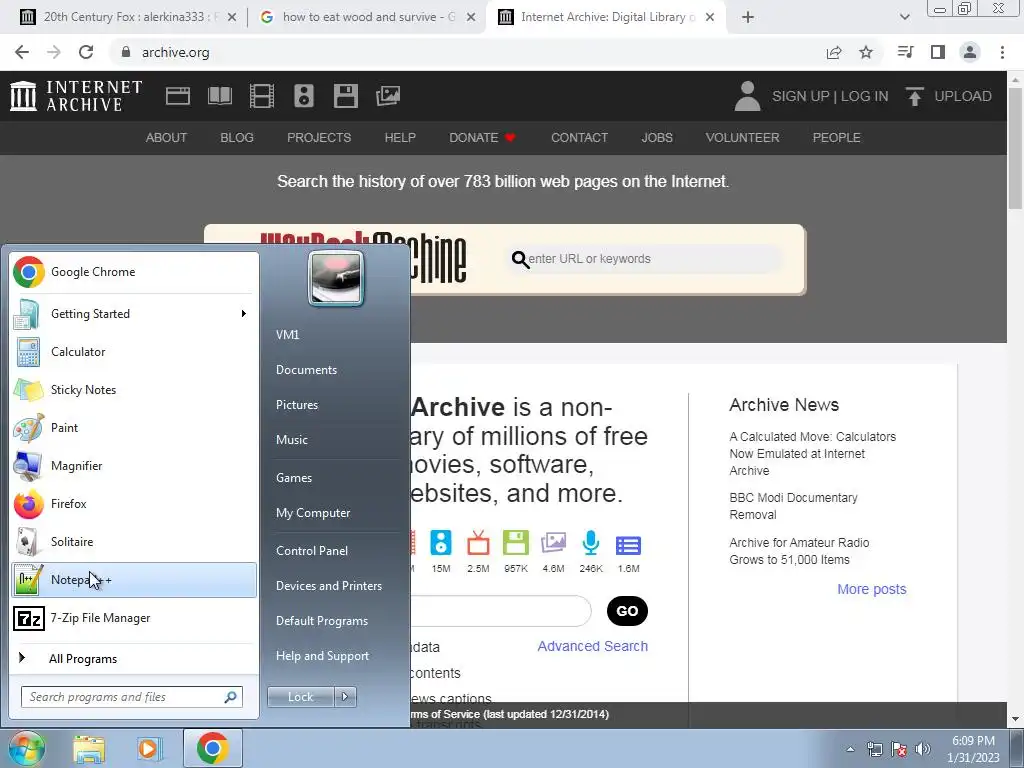Viewport: 1024px width, 768px height.
Task: Open Getting Started in Start menu
Action: pyautogui.click(x=134, y=314)
